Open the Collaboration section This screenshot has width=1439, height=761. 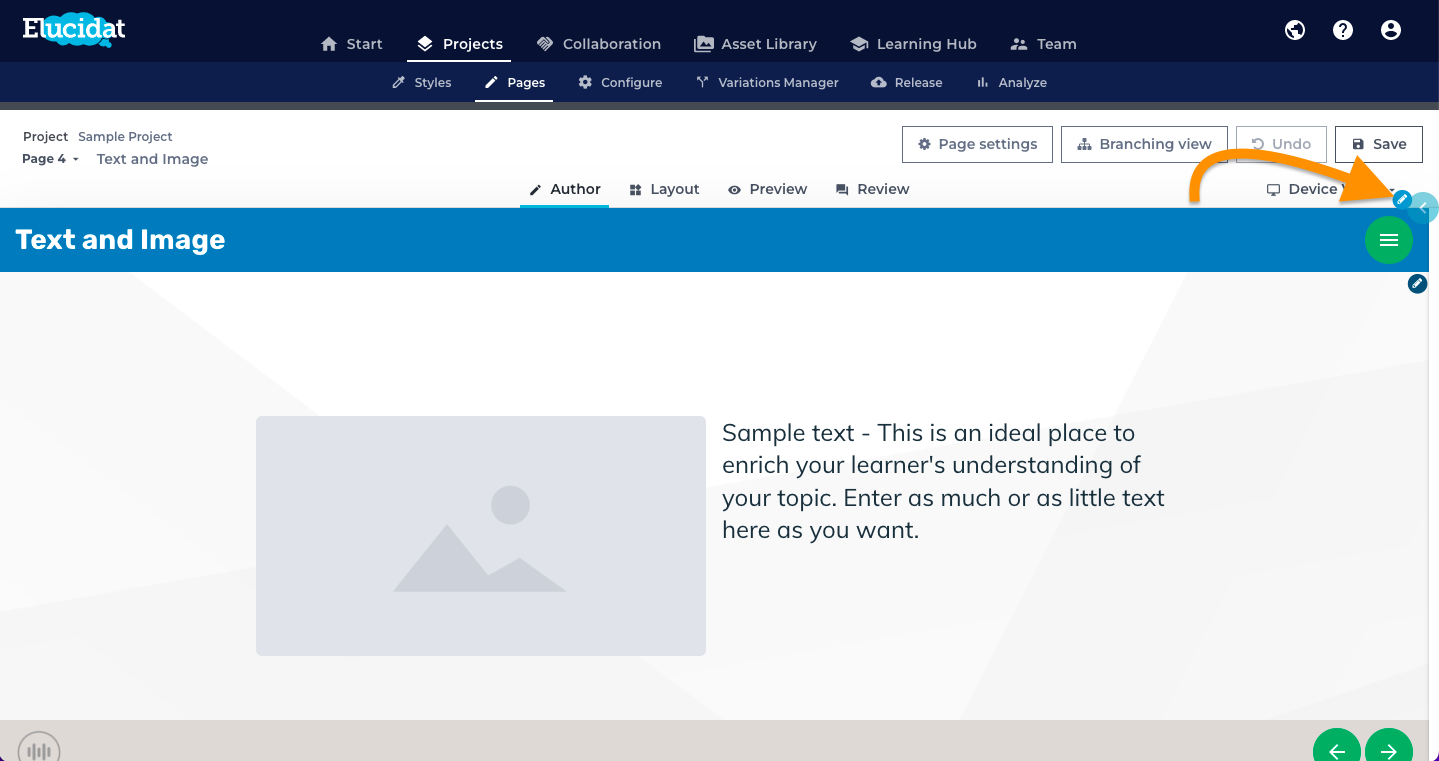599,44
